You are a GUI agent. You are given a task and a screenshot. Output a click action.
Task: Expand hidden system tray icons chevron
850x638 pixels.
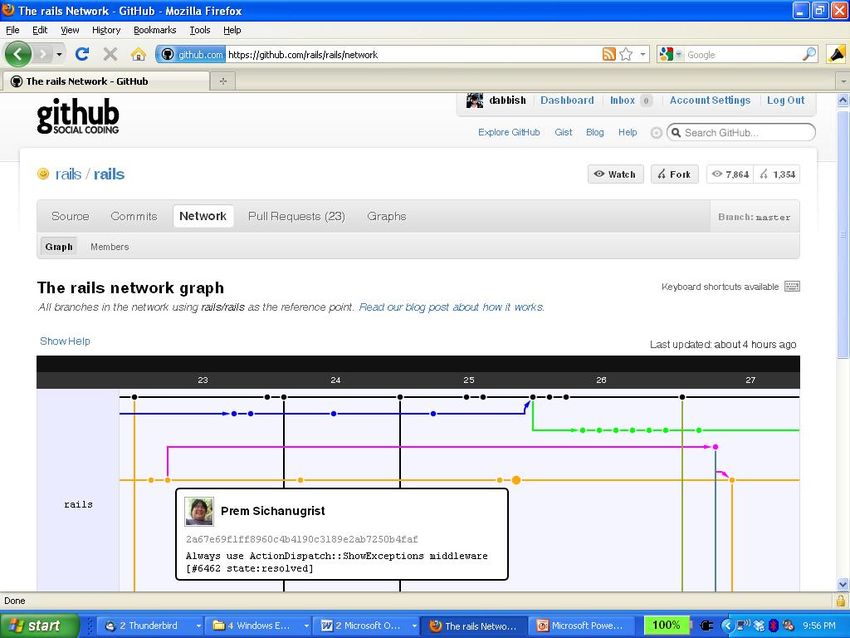click(727, 626)
